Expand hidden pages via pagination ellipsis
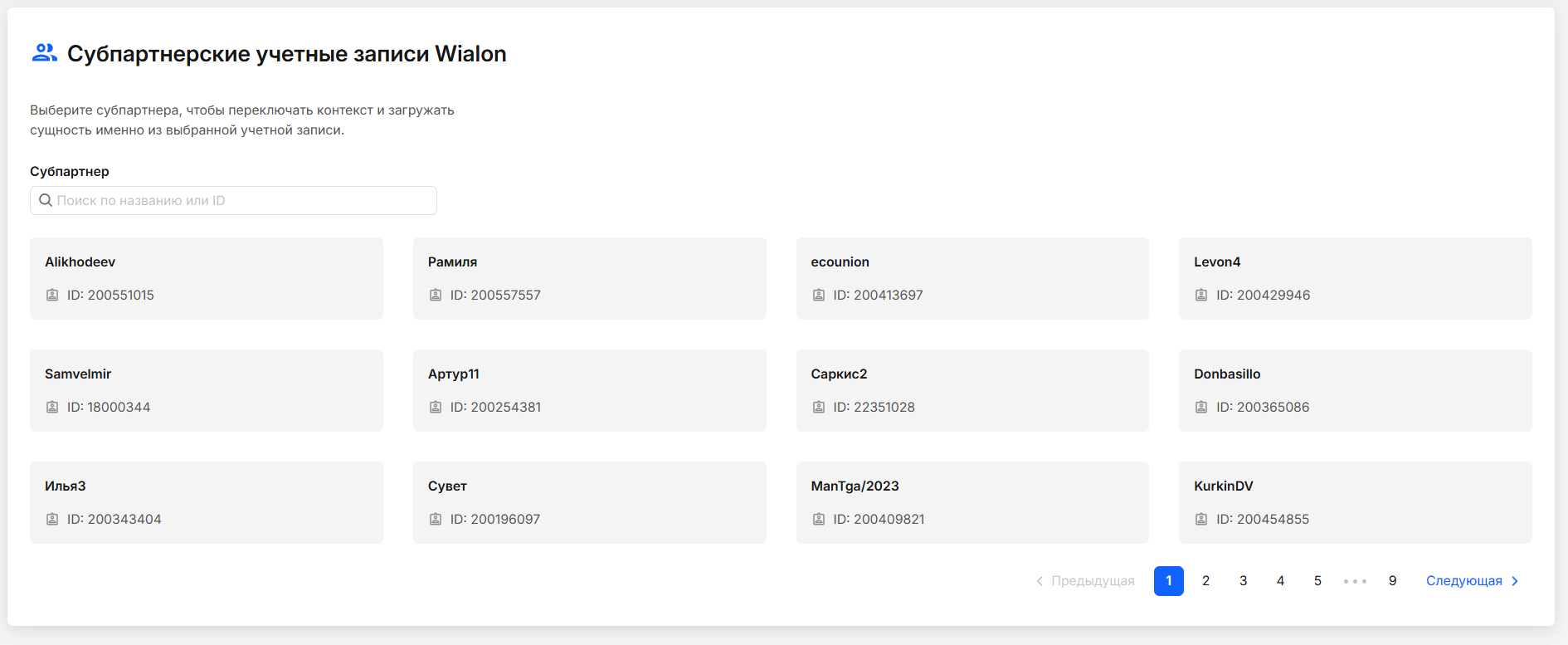Screen dimensions: 1568x645 (1355, 581)
